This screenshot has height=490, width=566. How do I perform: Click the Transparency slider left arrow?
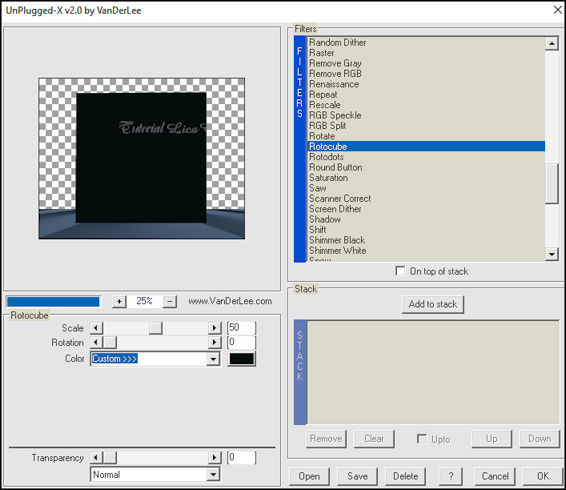pyautogui.click(x=96, y=458)
